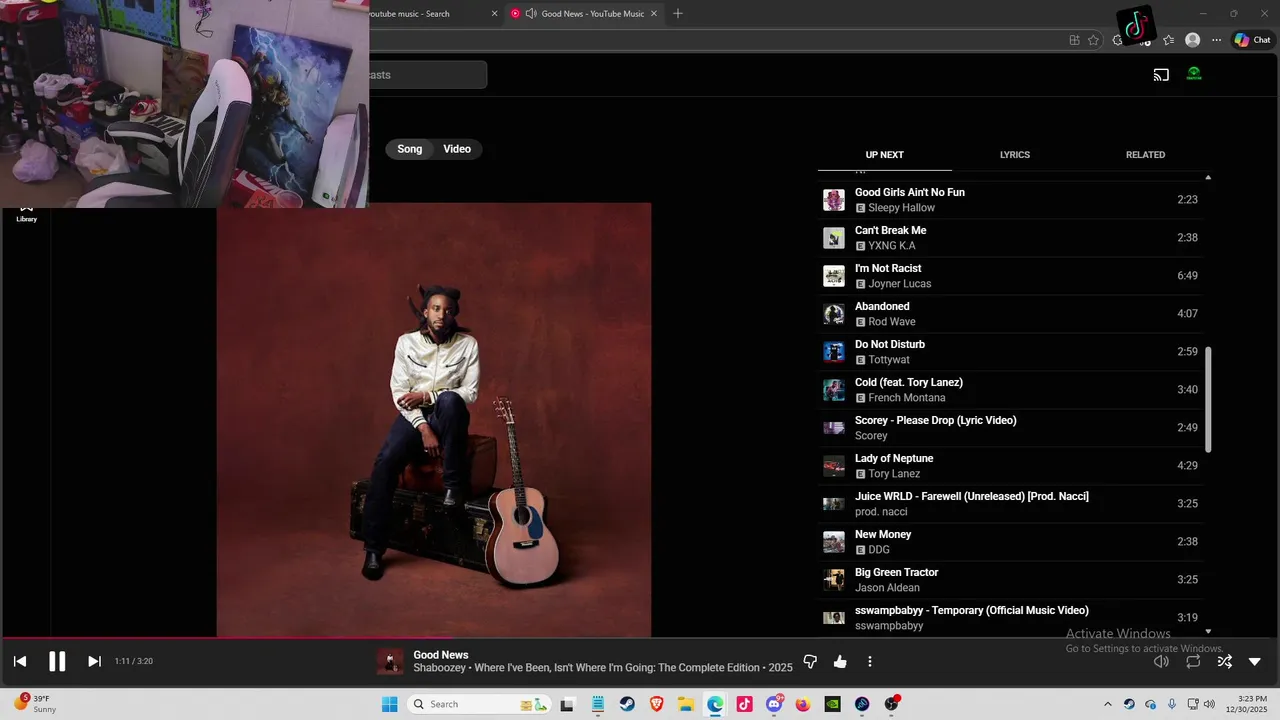Click the Big Green Tractor queue thumbnail

coord(834,580)
